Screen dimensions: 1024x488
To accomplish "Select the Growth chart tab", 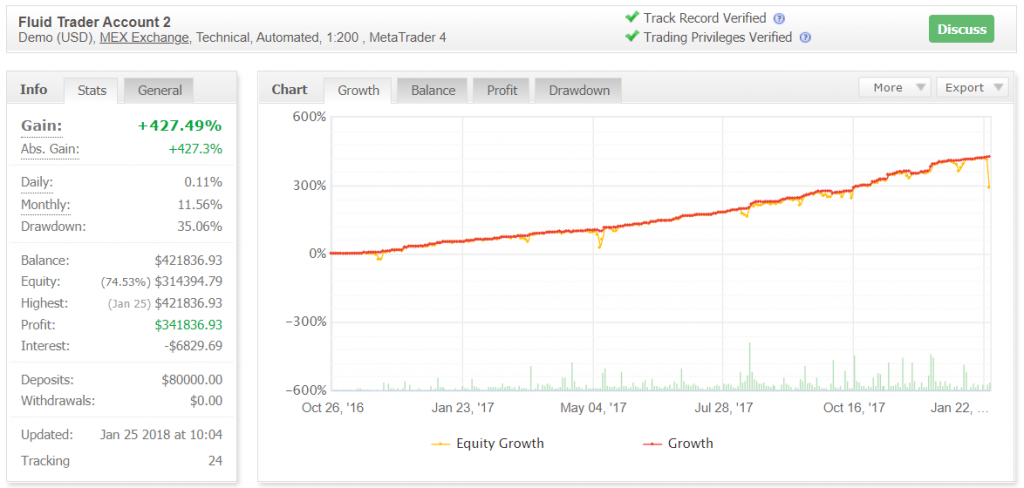I will click(358, 90).
